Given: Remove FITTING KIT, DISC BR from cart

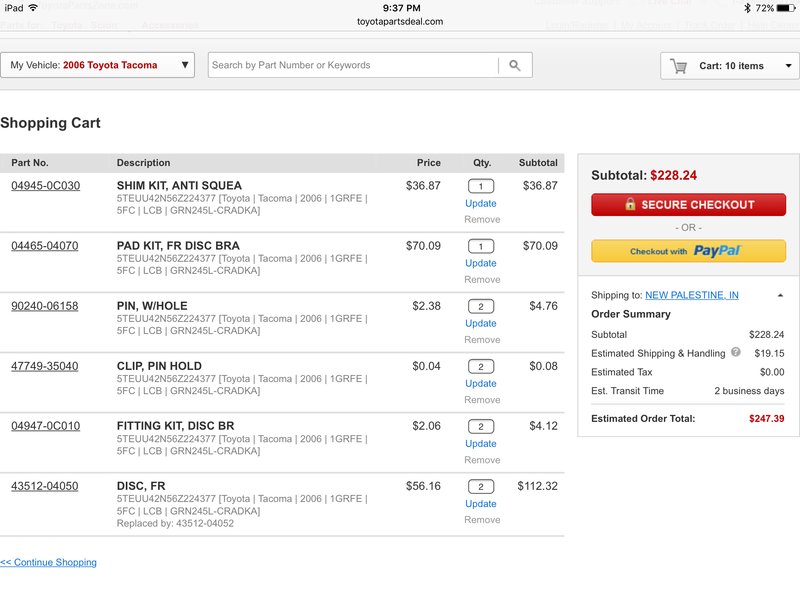Looking at the screenshot, I should click(x=482, y=460).
